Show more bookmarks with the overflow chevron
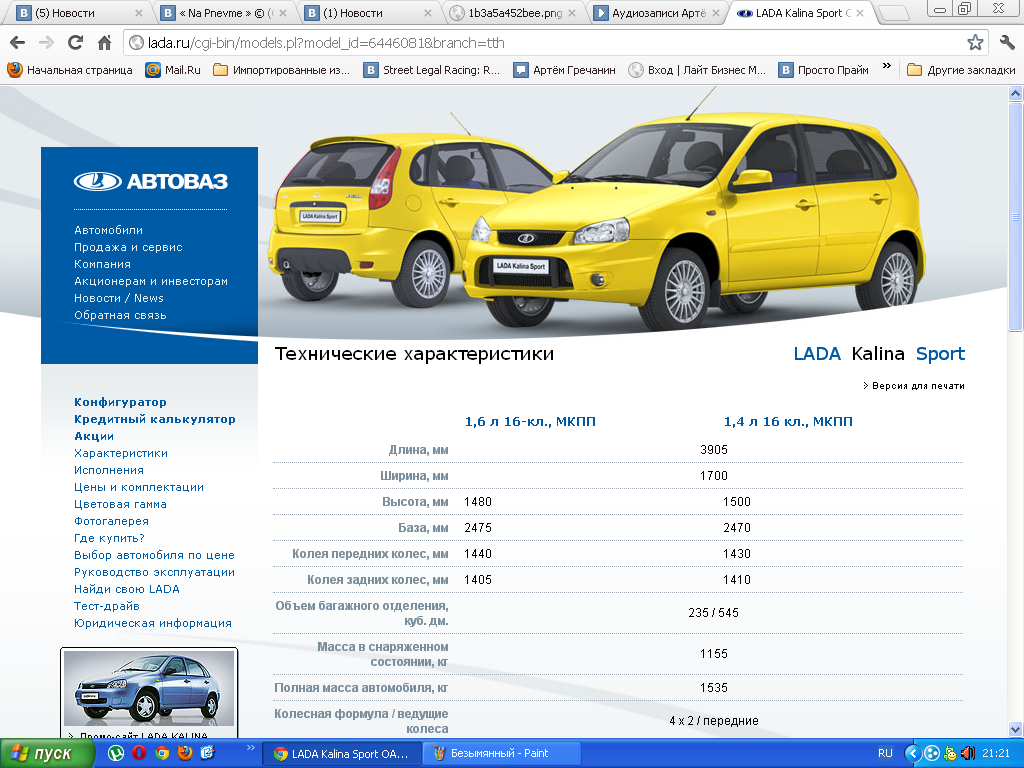The image size is (1024, 768). [886, 66]
